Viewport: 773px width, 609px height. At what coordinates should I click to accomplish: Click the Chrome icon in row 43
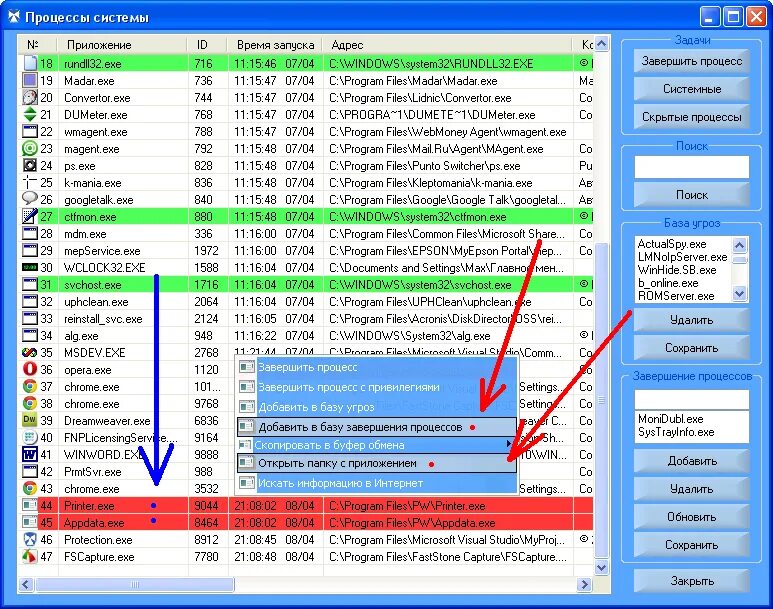[30, 488]
